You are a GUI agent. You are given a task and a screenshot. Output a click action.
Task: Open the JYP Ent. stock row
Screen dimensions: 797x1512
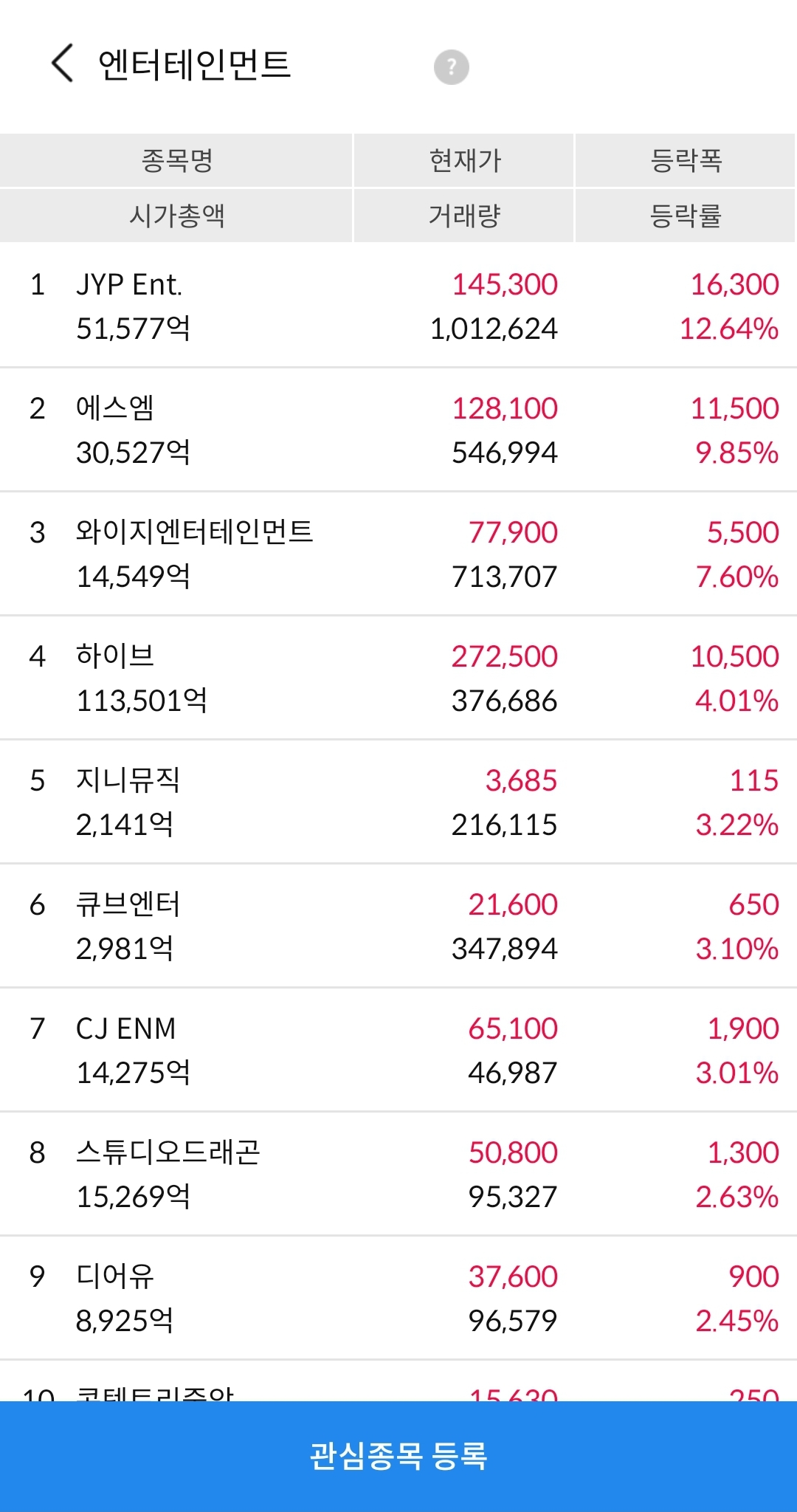398,306
